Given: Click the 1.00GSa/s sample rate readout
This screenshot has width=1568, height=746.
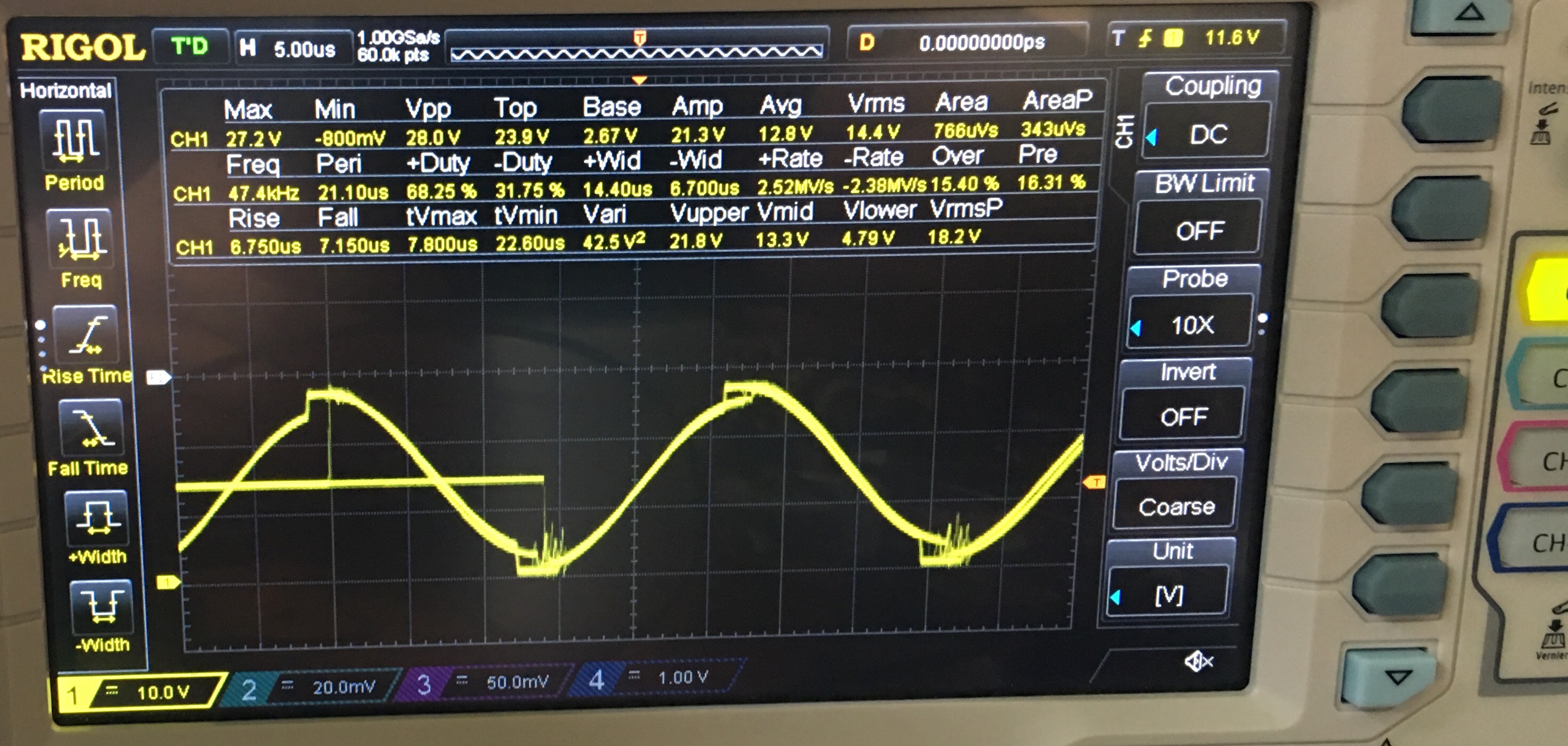Looking at the screenshot, I should [398, 38].
